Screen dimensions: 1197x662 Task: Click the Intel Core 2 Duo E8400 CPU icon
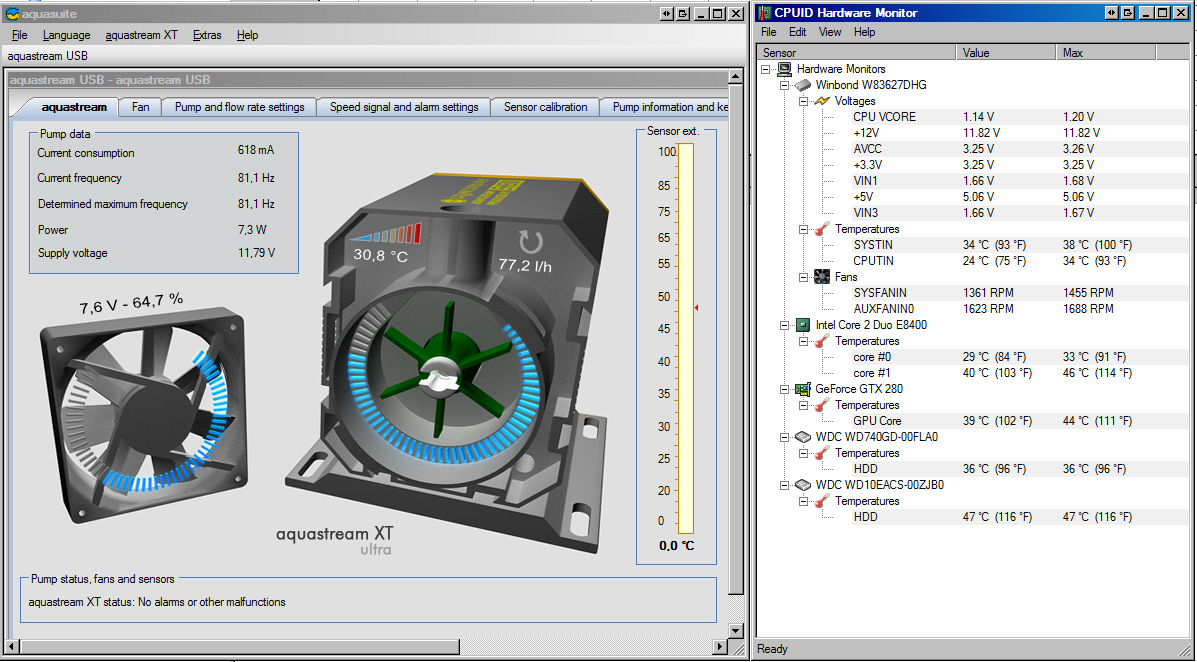click(x=802, y=325)
